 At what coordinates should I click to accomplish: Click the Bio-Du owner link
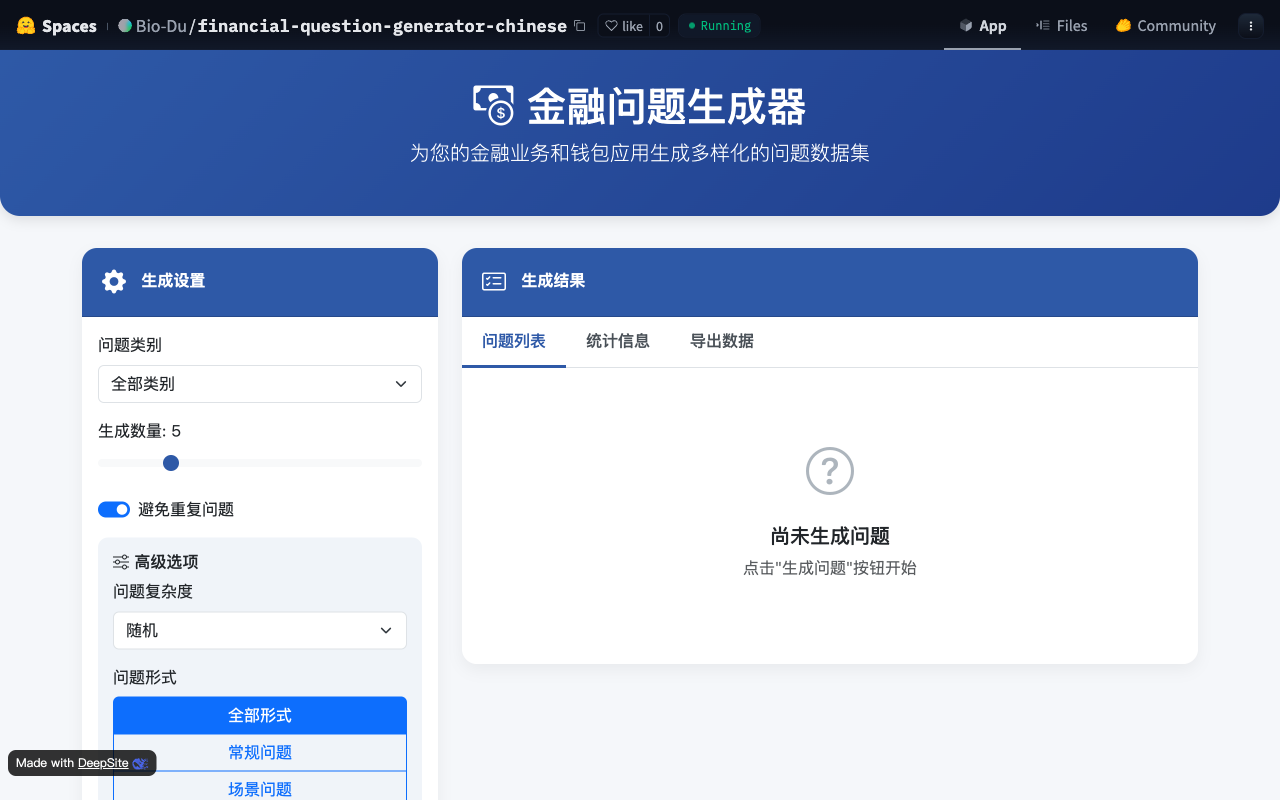[x=162, y=26]
